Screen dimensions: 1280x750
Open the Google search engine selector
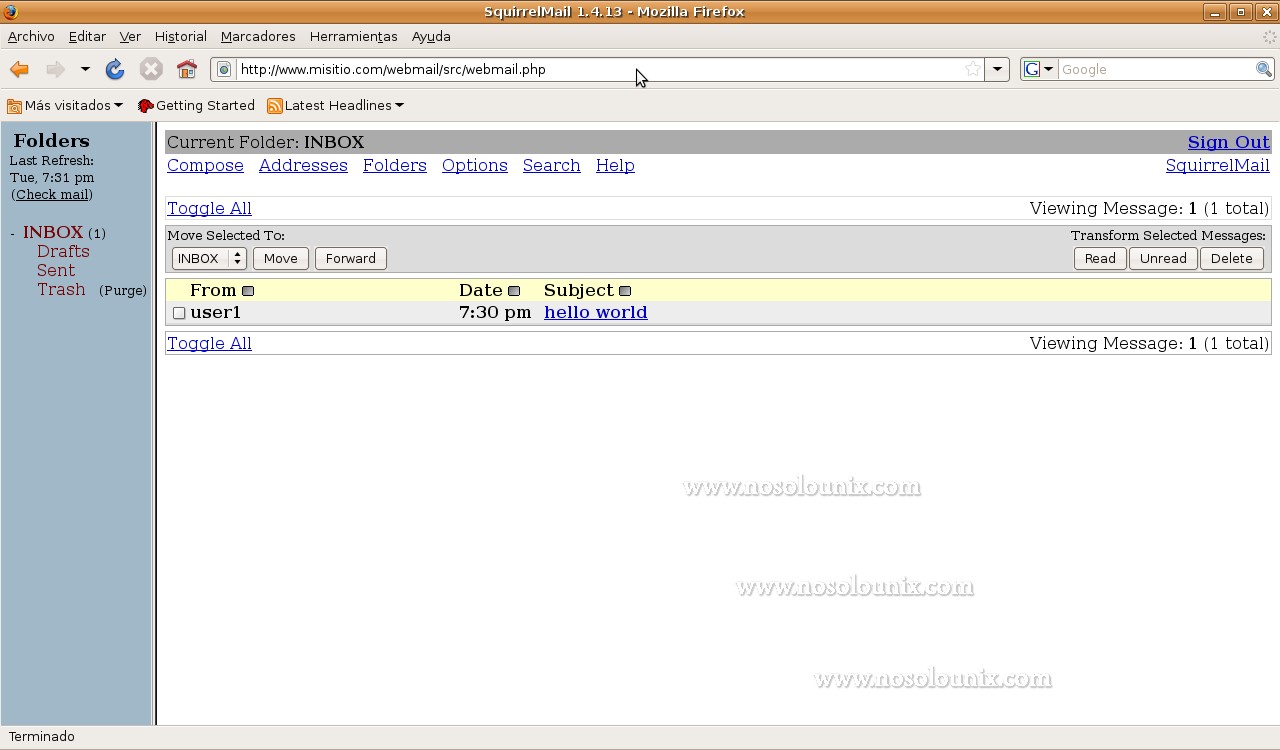(1039, 69)
